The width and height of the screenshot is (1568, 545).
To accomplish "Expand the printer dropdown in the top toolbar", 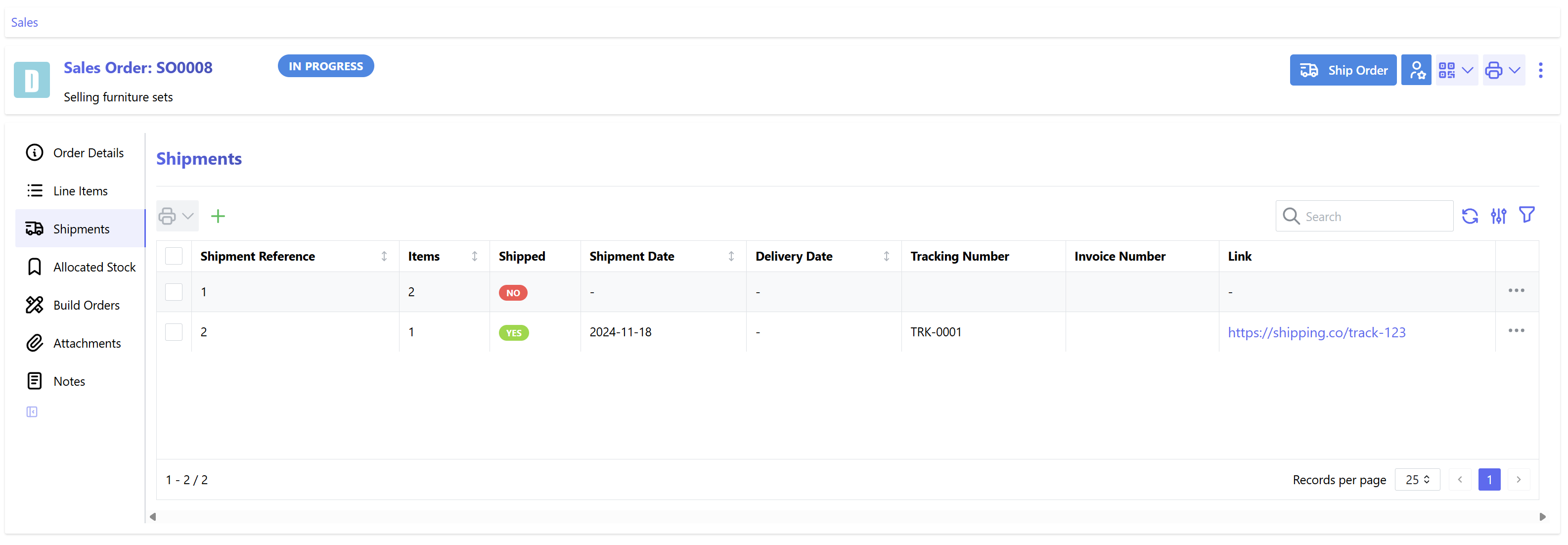I will (x=1504, y=70).
